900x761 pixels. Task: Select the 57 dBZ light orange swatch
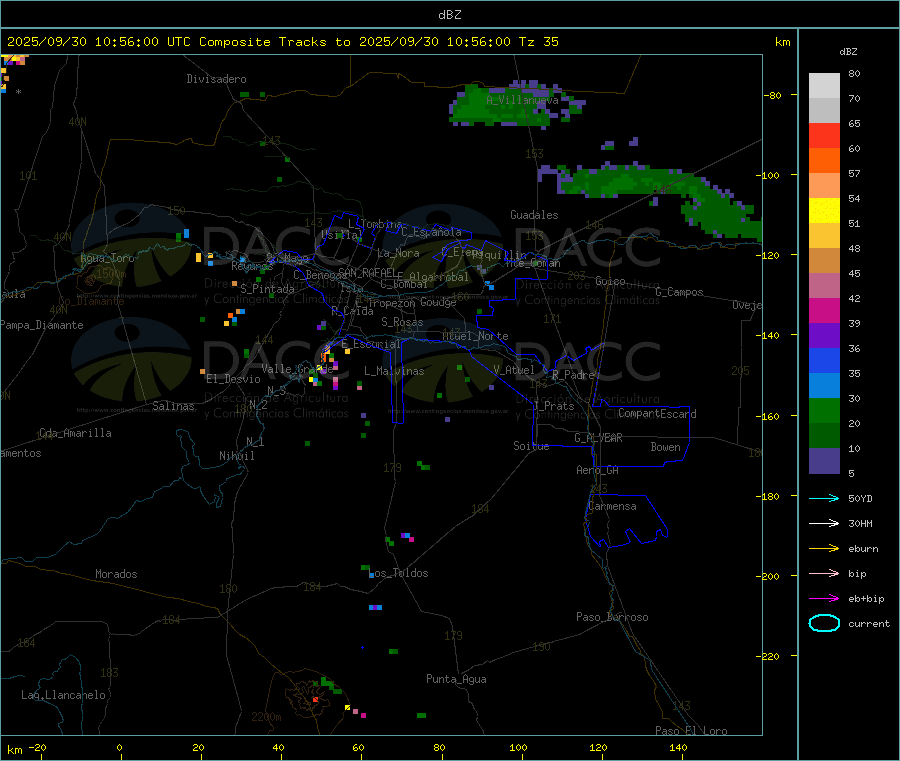pyautogui.click(x=824, y=185)
